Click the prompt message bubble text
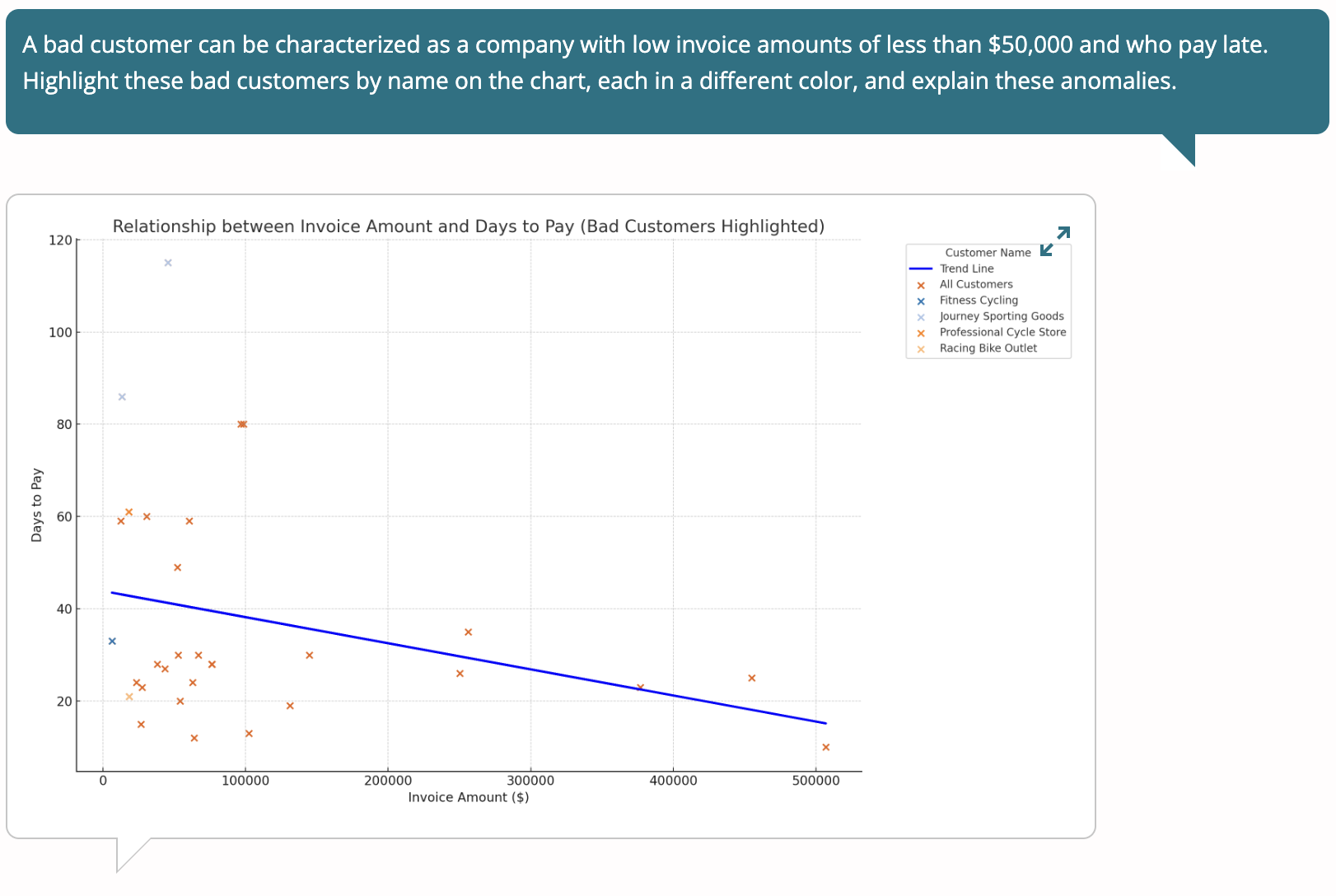 (x=645, y=63)
